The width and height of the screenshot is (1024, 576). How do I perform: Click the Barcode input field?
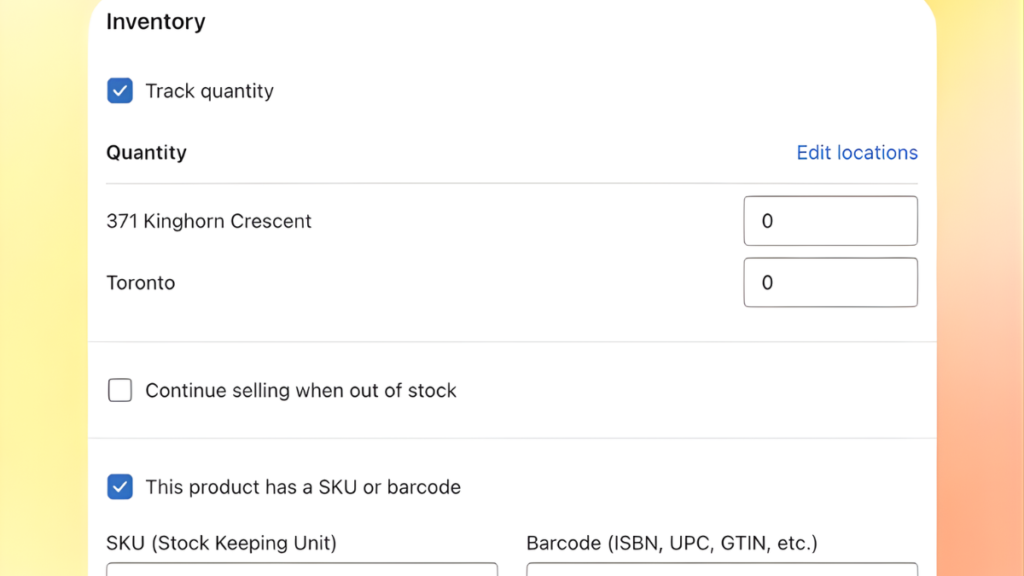[x=720, y=572]
